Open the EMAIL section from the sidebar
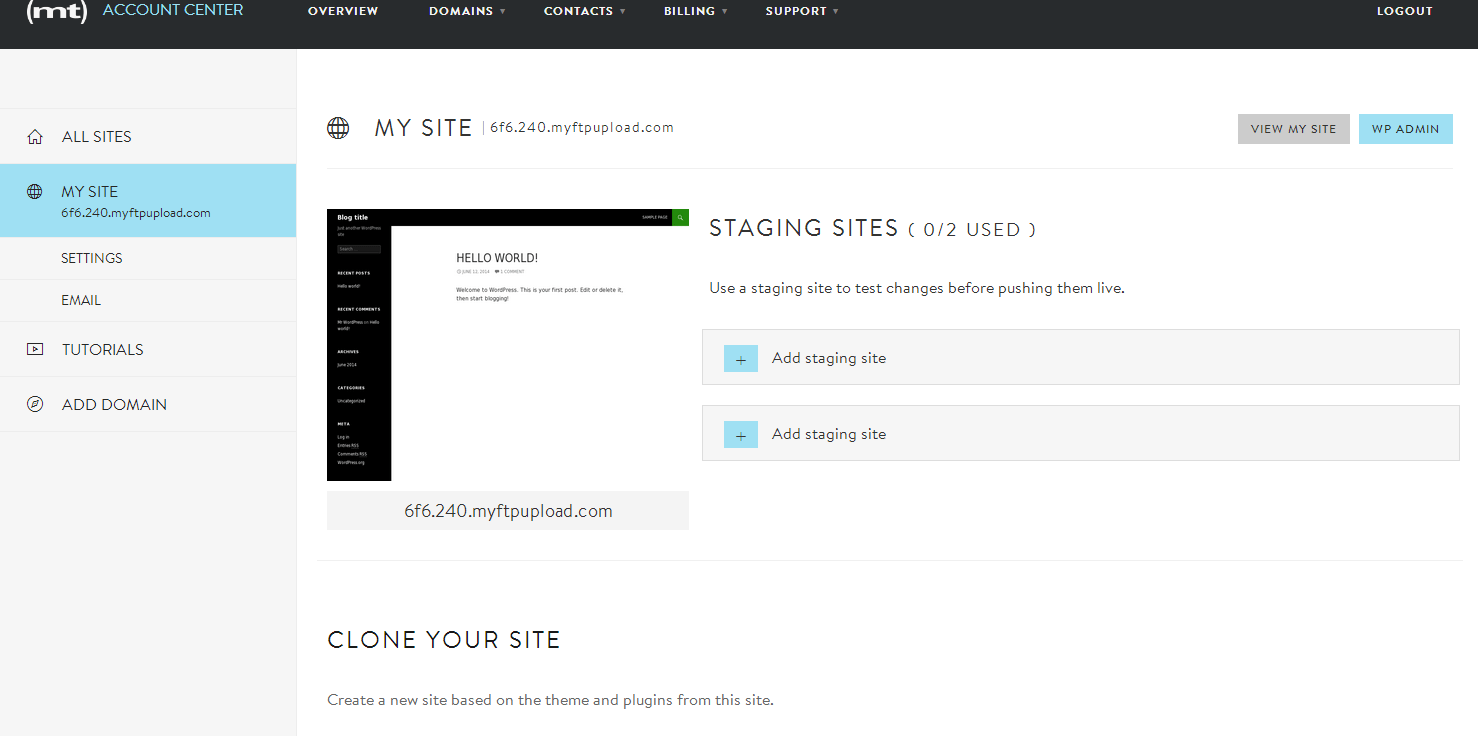The image size is (1478, 736). tap(81, 299)
